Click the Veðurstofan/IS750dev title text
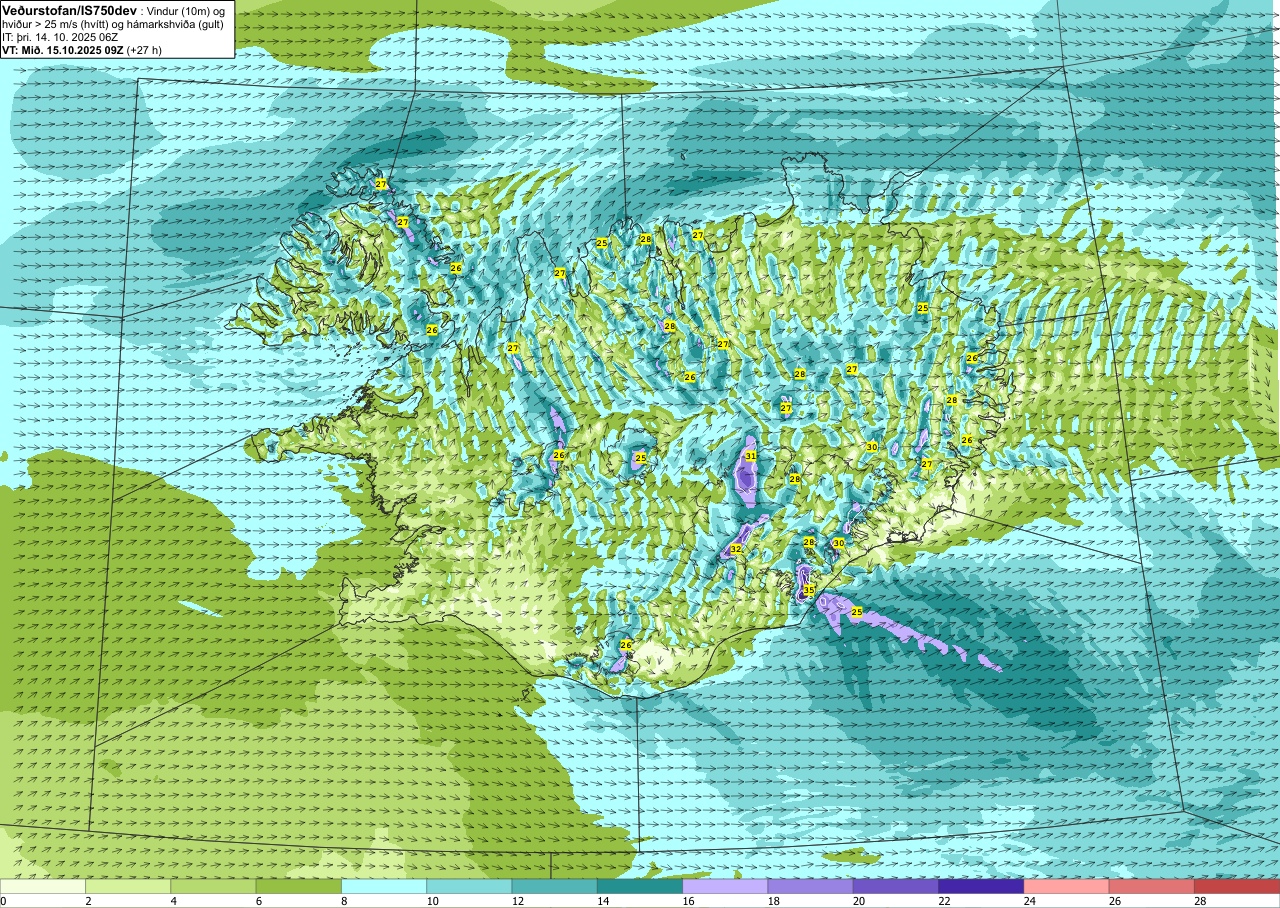The height and width of the screenshot is (908, 1280). point(69,9)
